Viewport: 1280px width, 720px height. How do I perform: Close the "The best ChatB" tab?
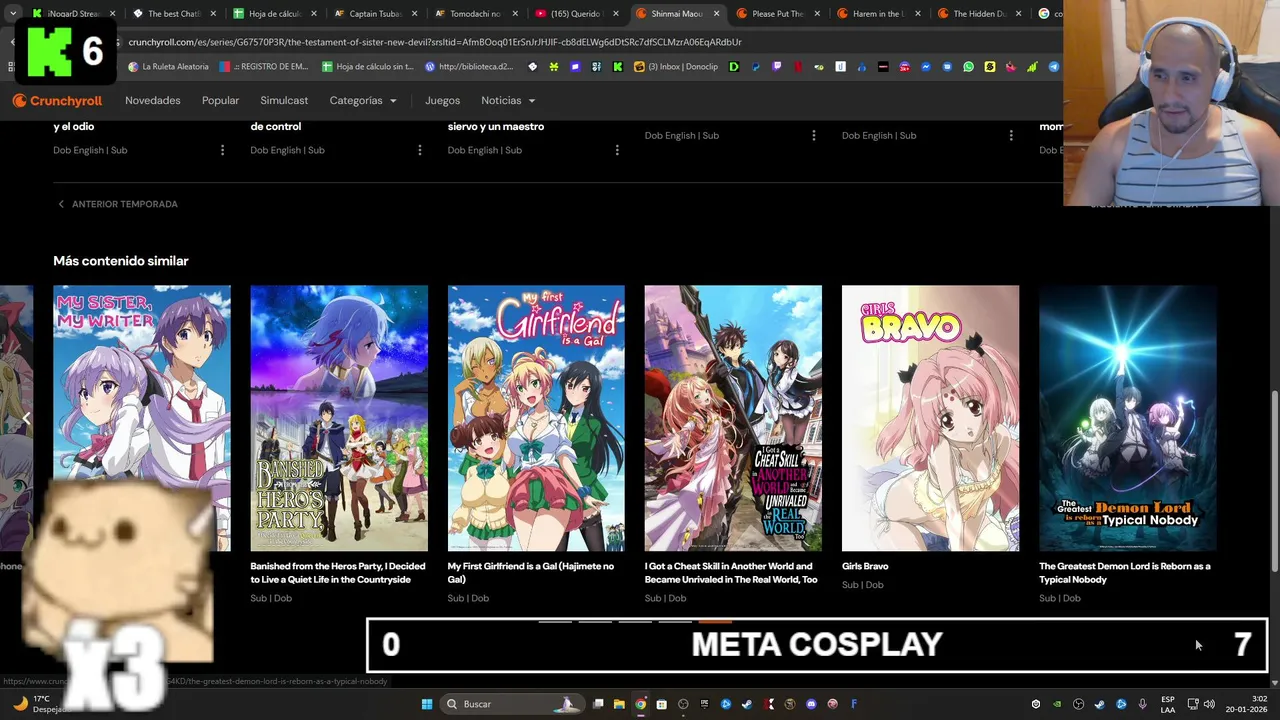coord(212,14)
